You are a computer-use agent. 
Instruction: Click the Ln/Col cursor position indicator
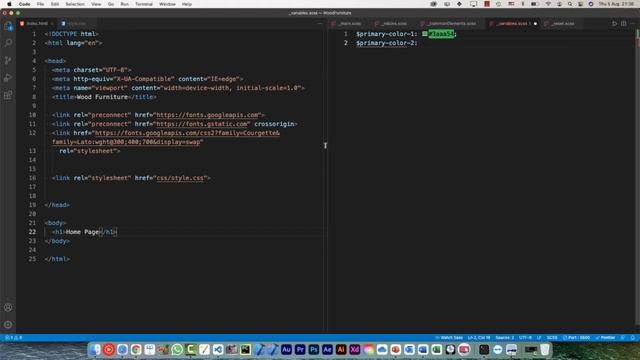[x=479, y=338]
